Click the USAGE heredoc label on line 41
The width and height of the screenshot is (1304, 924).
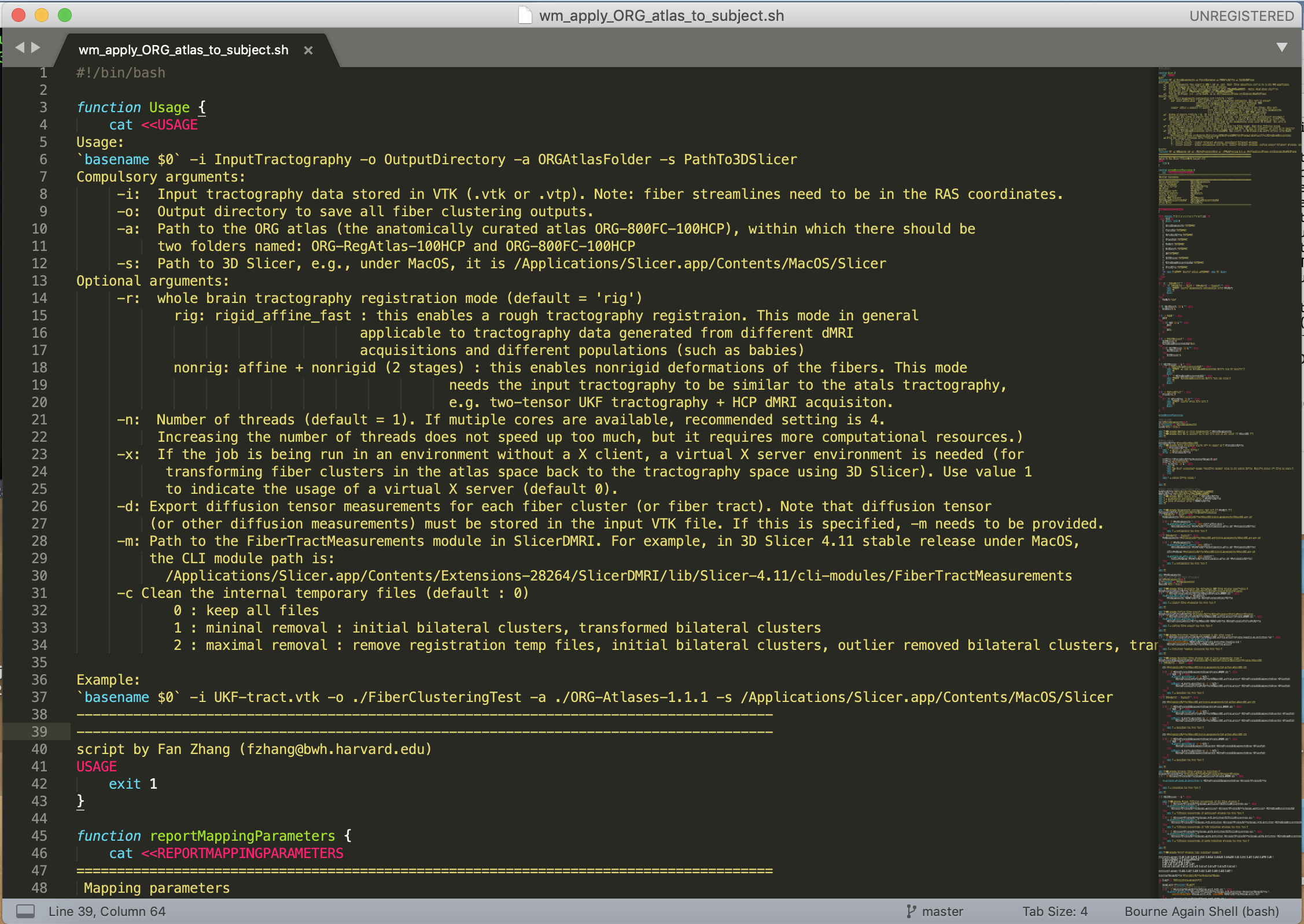click(x=97, y=767)
